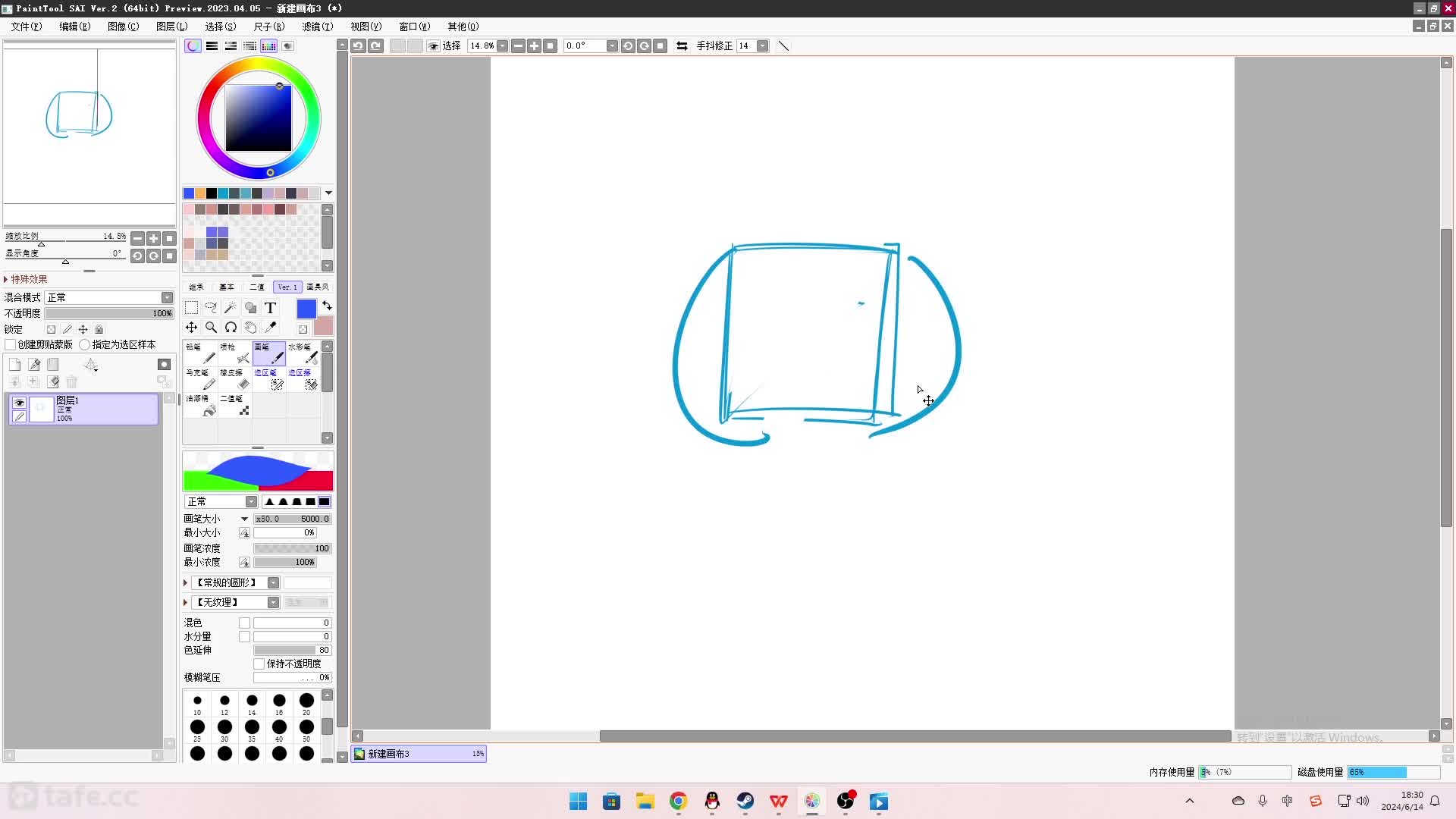Toggle the swatches panel icon
1456x819 pixels.
[x=268, y=45]
